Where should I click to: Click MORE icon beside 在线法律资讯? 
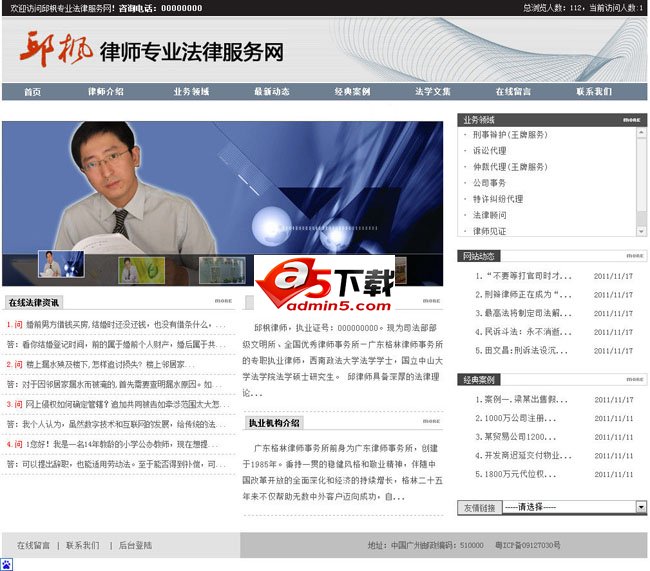click(222, 300)
